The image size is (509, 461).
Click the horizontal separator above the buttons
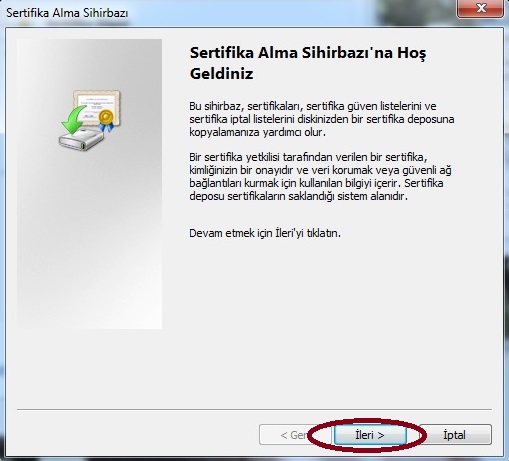[x=254, y=409]
